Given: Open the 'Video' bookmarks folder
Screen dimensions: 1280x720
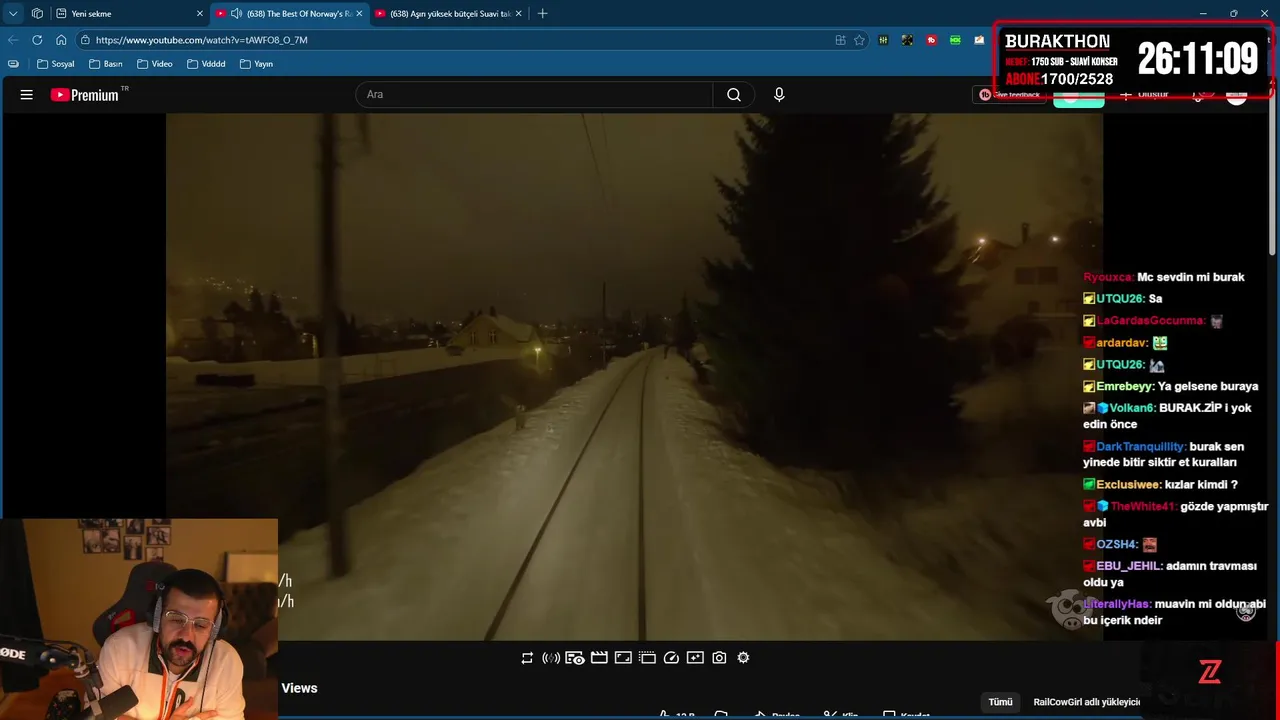Looking at the screenshot, I should click(155, 64).
